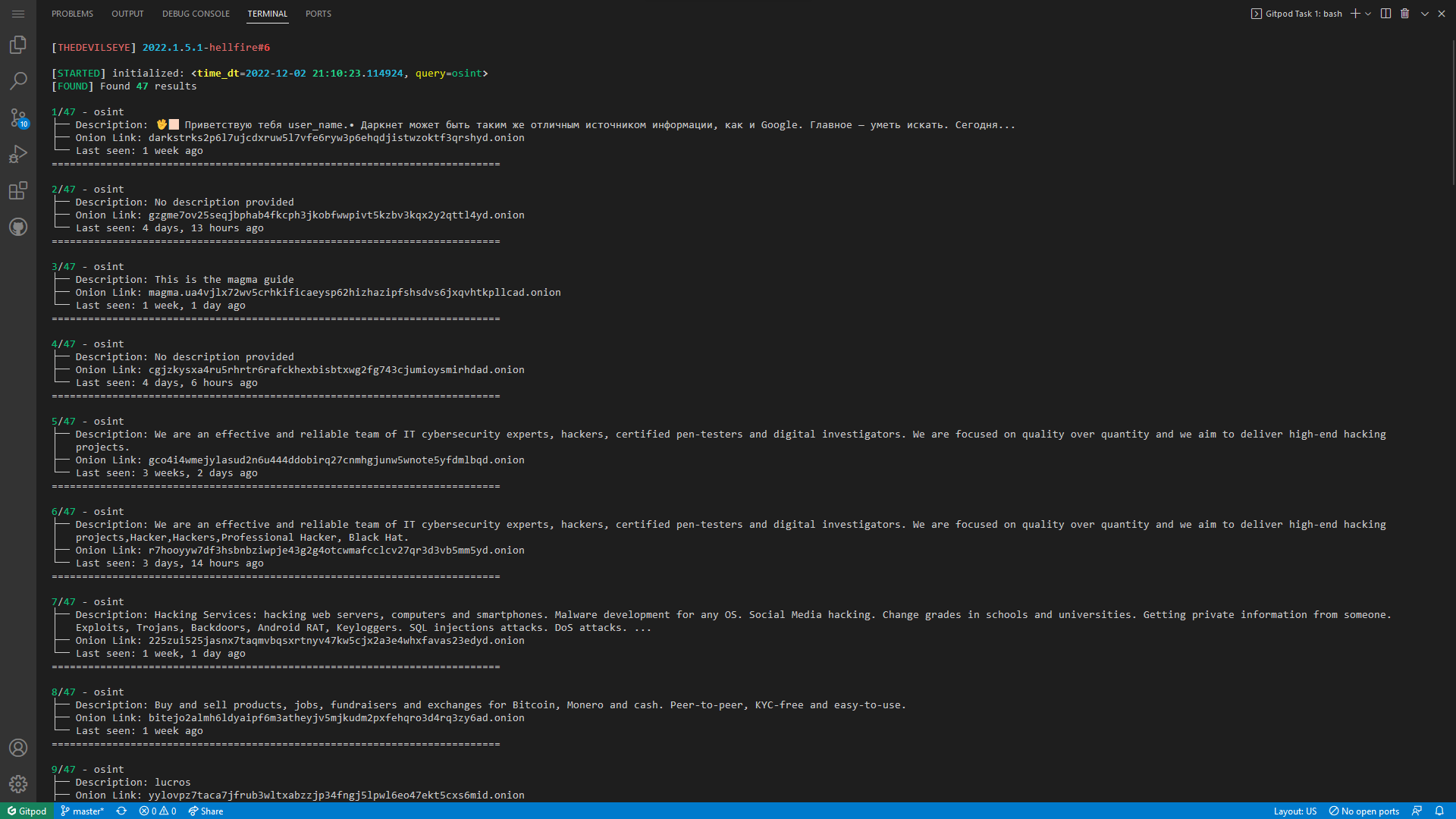This screenshot has height=819, width=1456.
Task: Click the '8/47 - osint' heading
Action: point(88,692)
